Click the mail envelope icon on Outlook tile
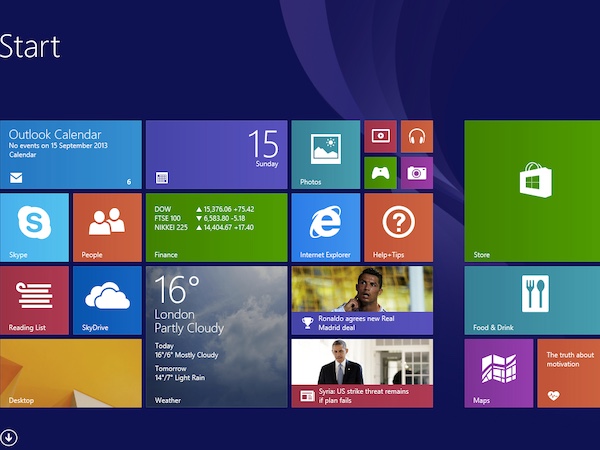Image resolution: width=600 pixels, height=450 pixels. pyautogui.click(x=16, y=178)
